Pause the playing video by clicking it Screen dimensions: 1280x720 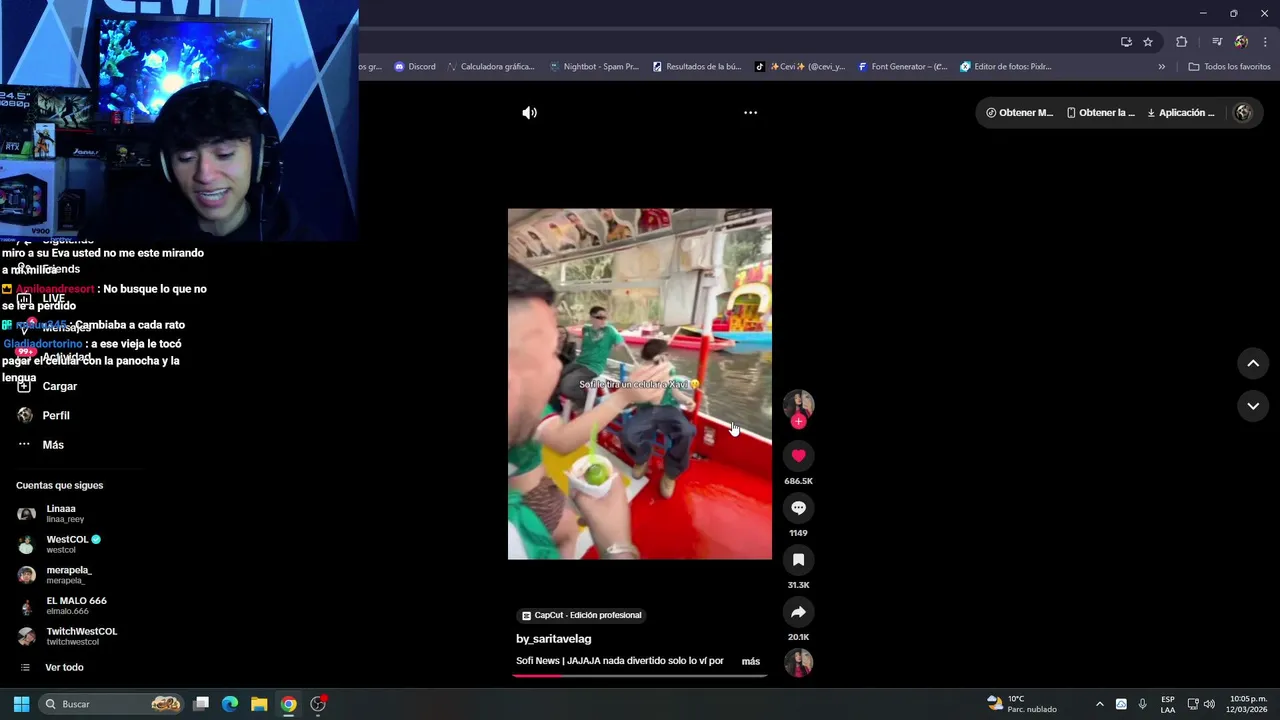point(640,384)
